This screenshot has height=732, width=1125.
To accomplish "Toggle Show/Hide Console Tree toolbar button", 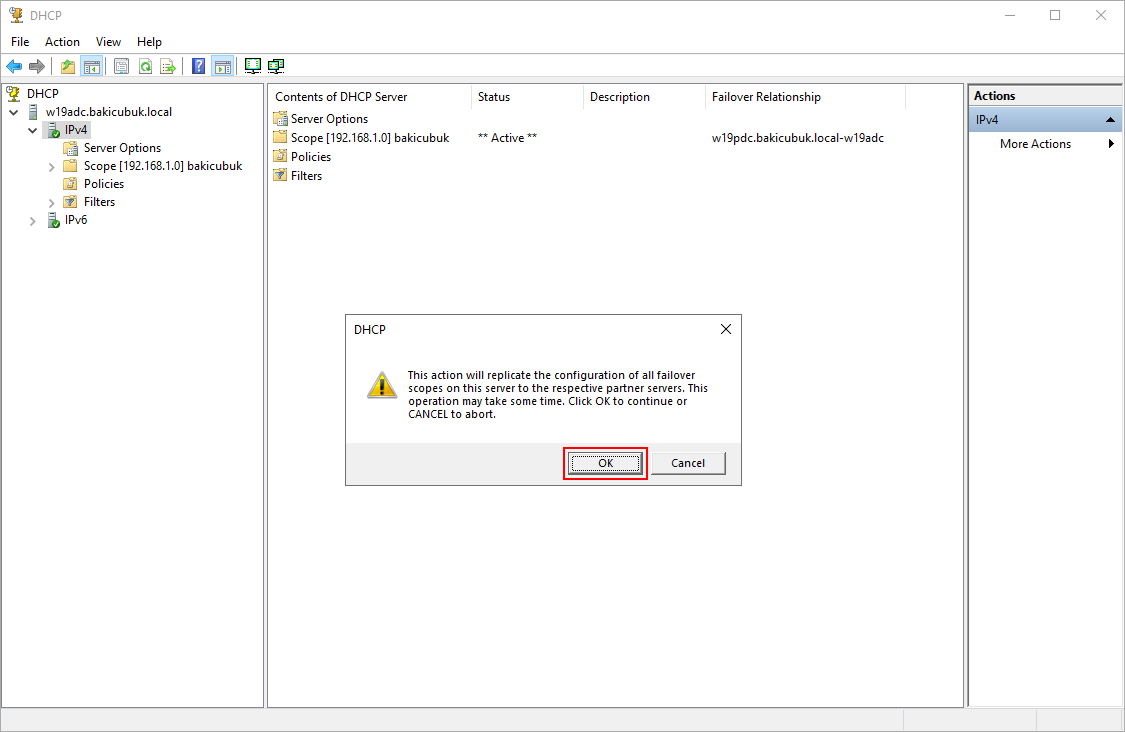I will (91, 67).
